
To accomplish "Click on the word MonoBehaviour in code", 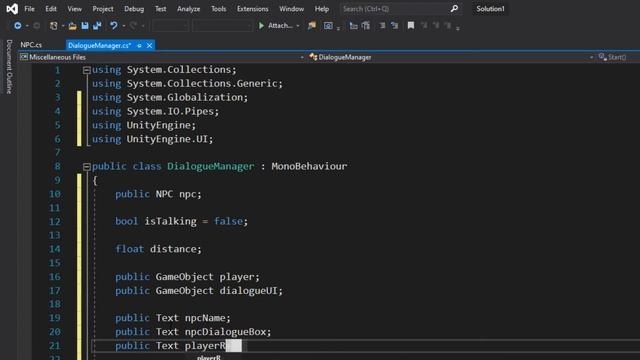I will click(309, 166).
